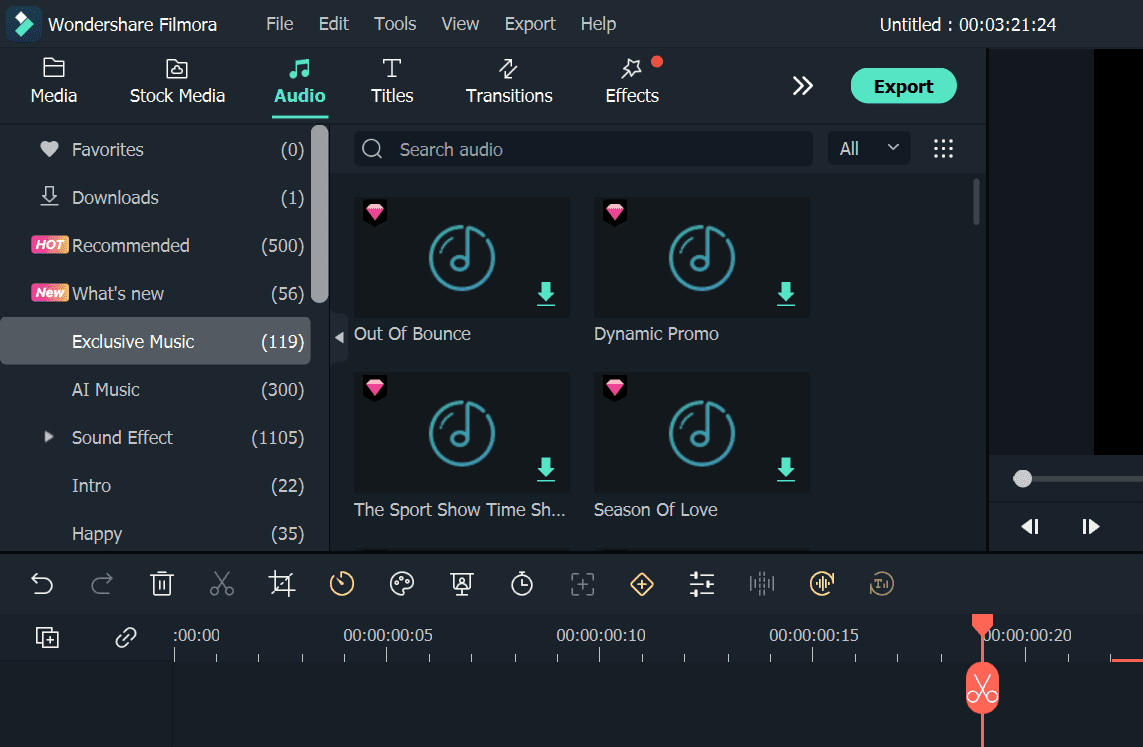Download The Sport Show Time track

(546, 469)
